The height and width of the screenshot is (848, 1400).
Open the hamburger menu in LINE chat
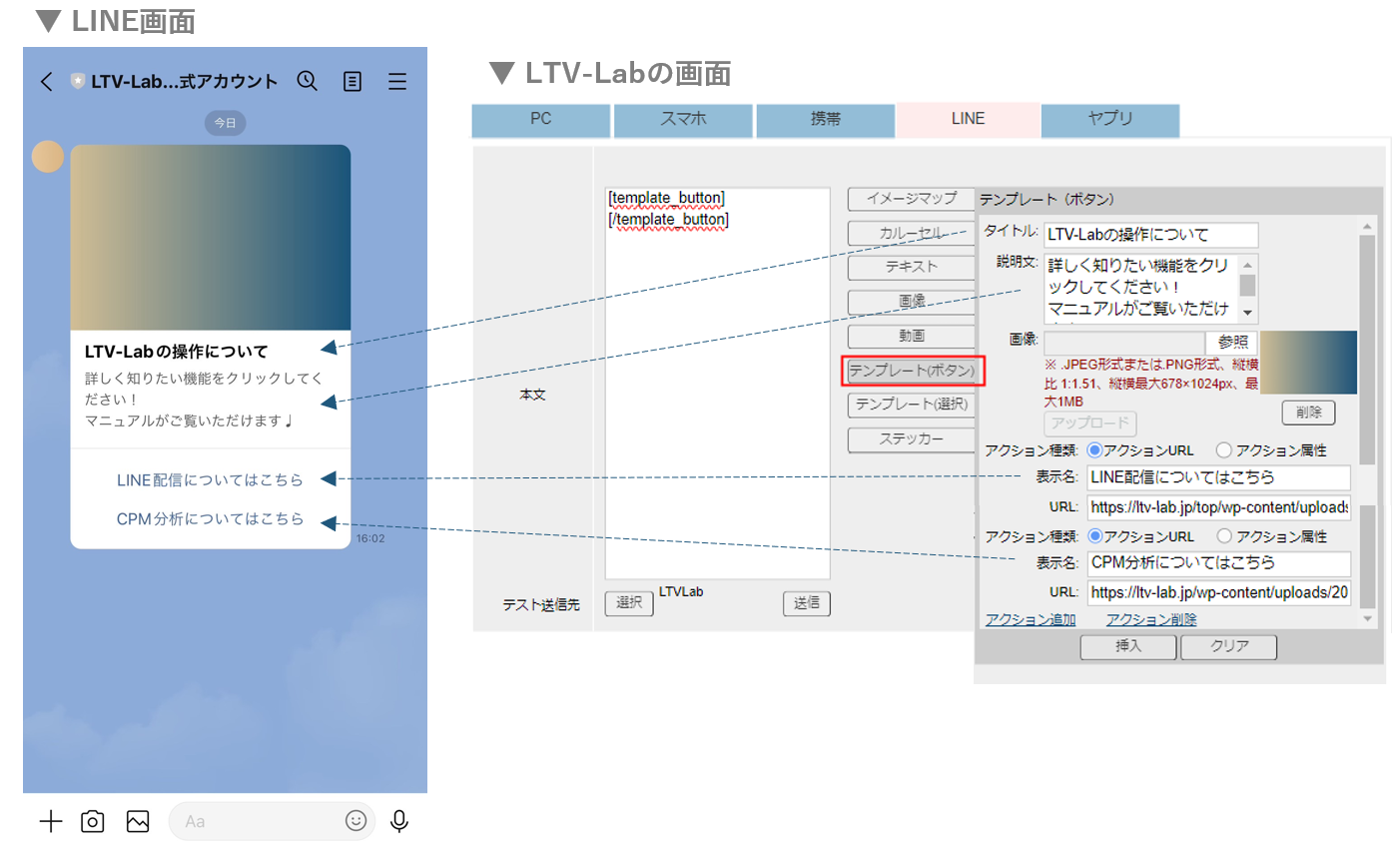(x=397, y=82)
